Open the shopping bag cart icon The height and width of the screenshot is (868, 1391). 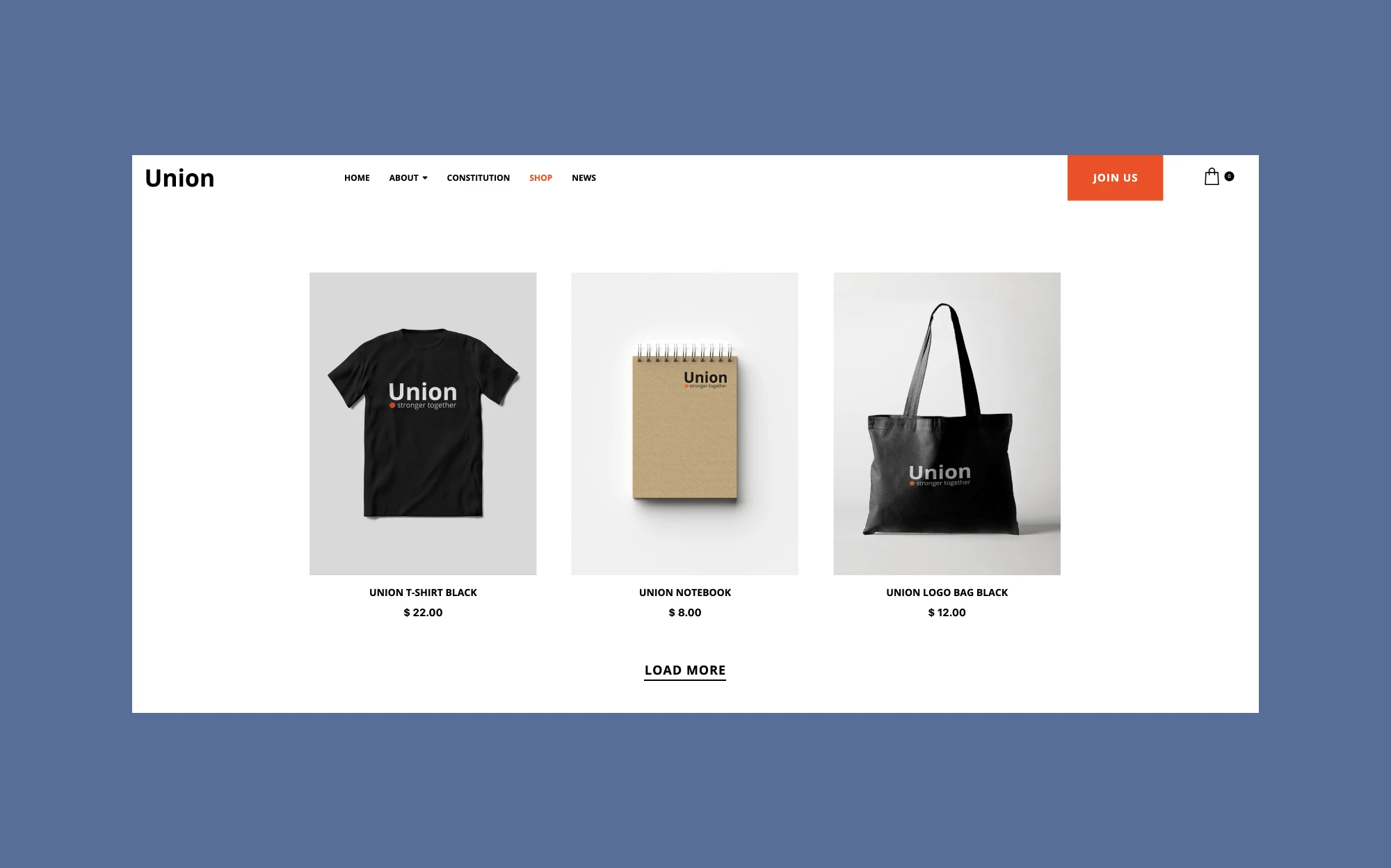tap(1212, 177)
